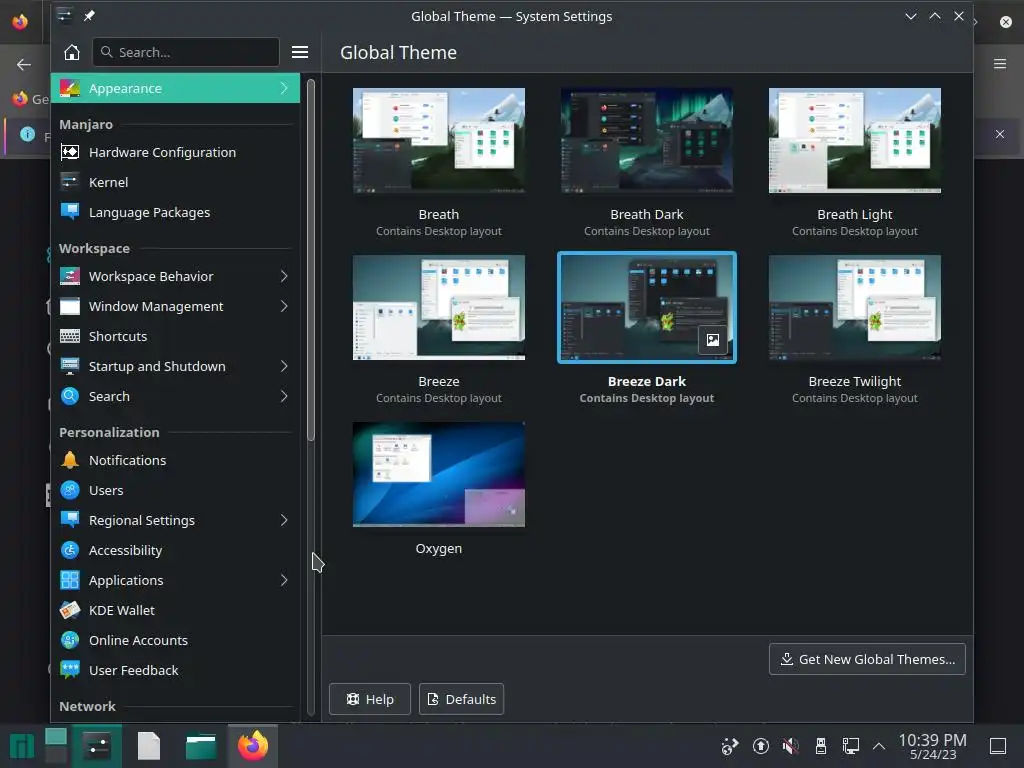Click the Hardware Configuration icon

coord(70,152)
